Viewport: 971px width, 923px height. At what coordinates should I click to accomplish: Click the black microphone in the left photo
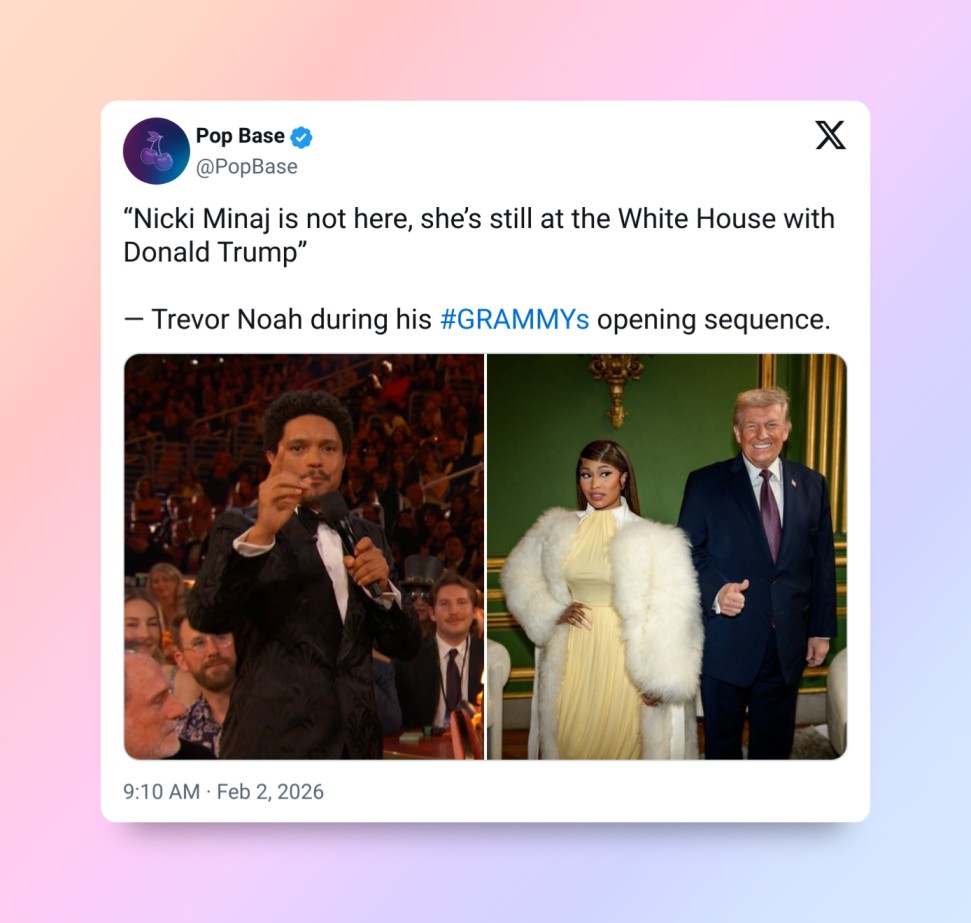(x=350, y=538)
